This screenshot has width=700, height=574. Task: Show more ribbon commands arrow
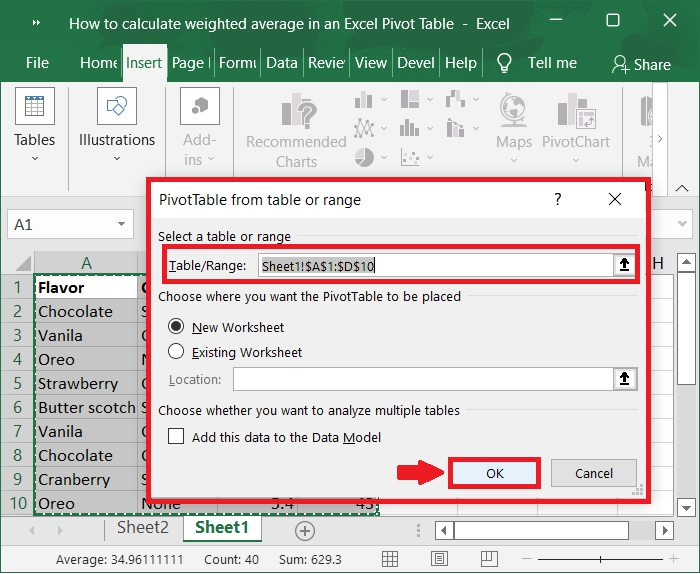(660, 138)
